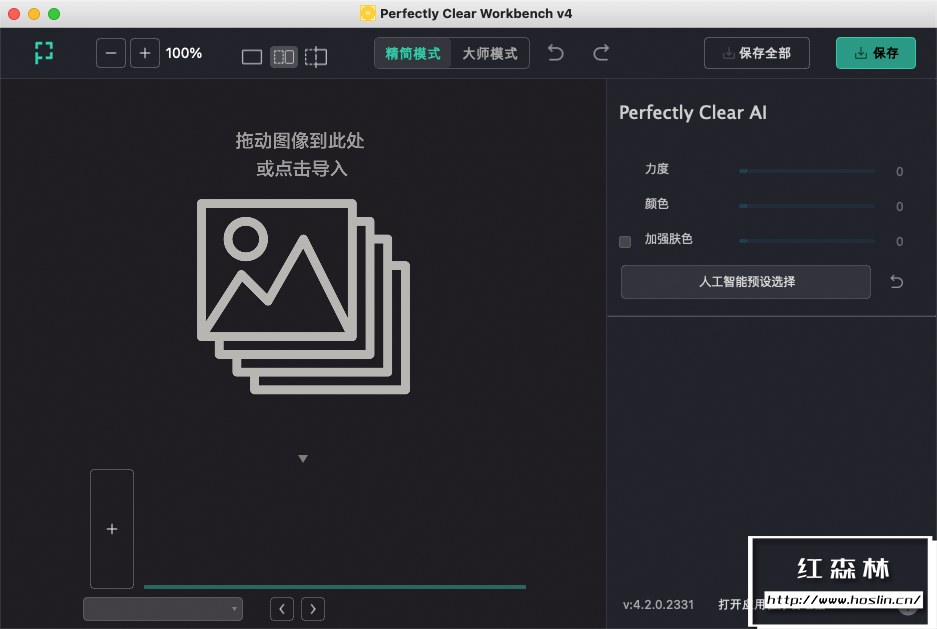
Task: Adjust the 加强肤色 slider
Action: pos(807,241)
